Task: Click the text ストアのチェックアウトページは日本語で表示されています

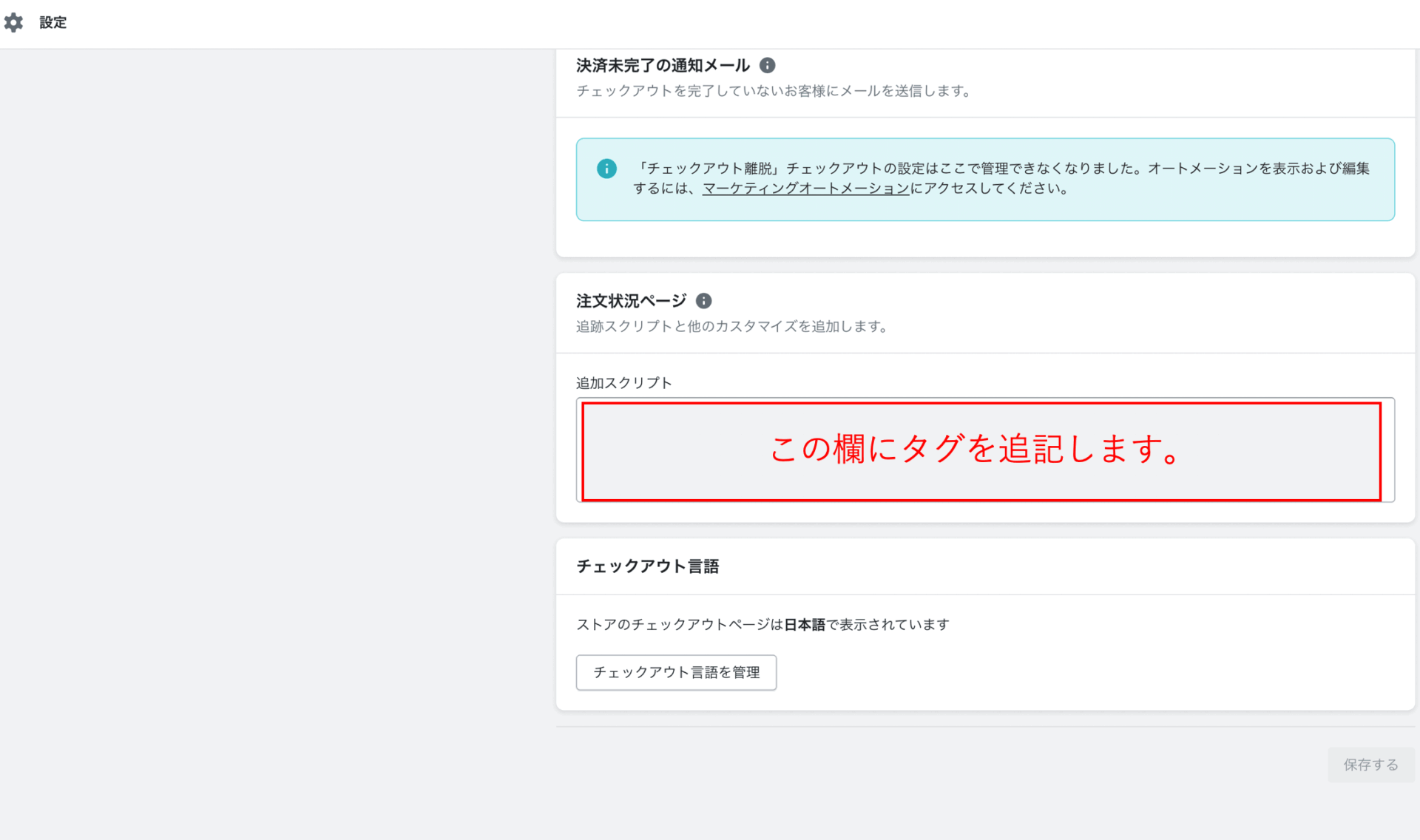Action: 763,625
